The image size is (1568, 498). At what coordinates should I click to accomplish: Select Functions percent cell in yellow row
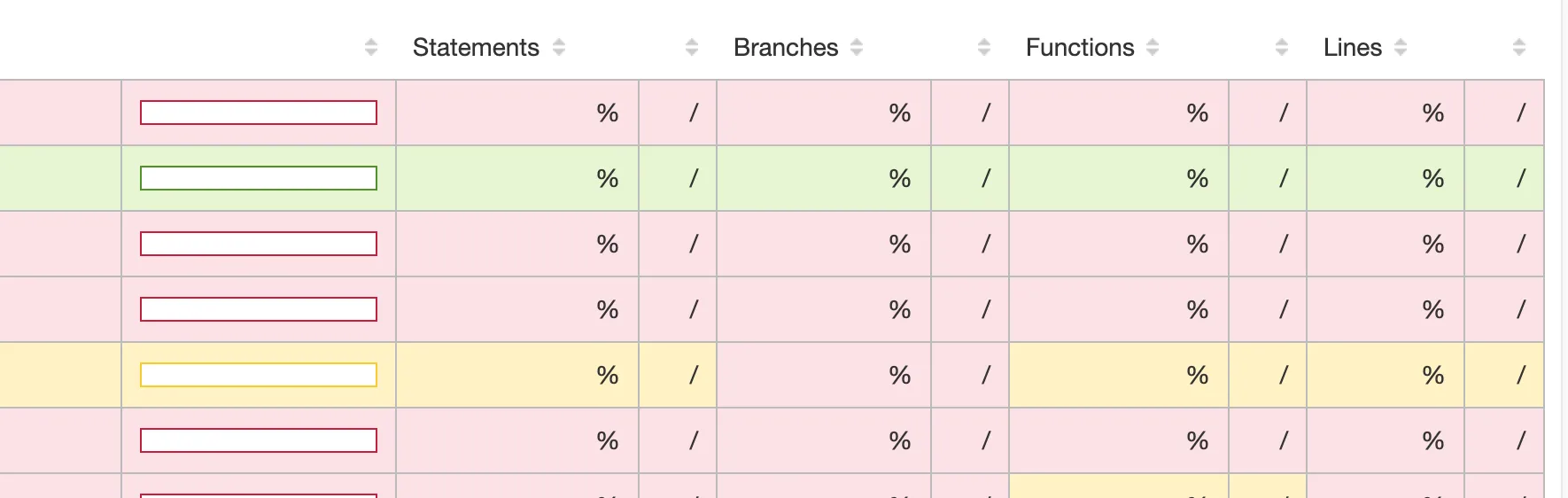point(1119,375)
